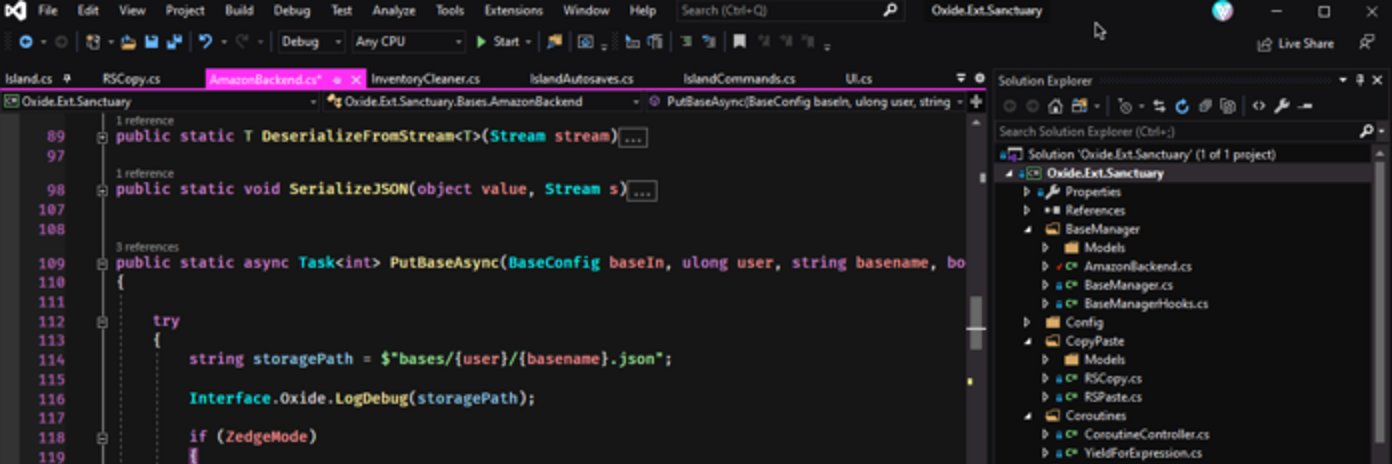Open the Project menu
This screenshot has width=1392, height=464.
(x=185, y=11)
